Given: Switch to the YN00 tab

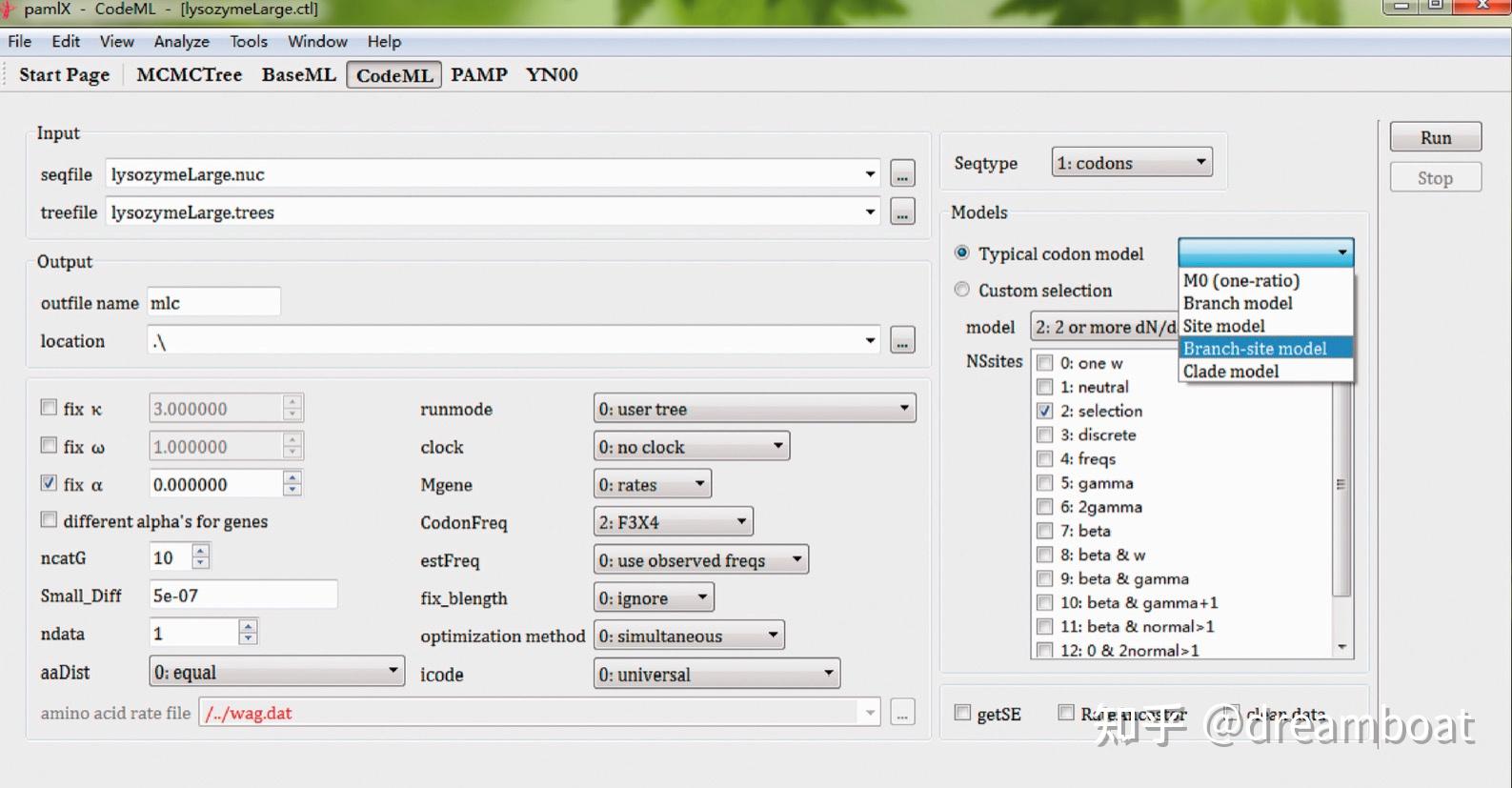Looking at the screenshot, I should 552,74.
